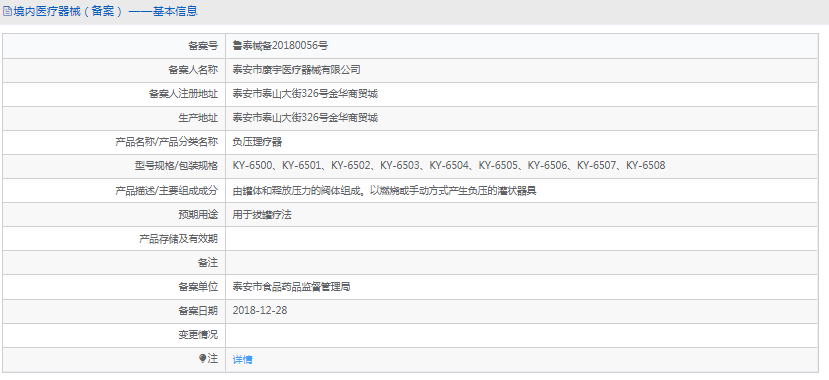
Task: Click the model list starting with KY-6500
Action: pos(449,165)
